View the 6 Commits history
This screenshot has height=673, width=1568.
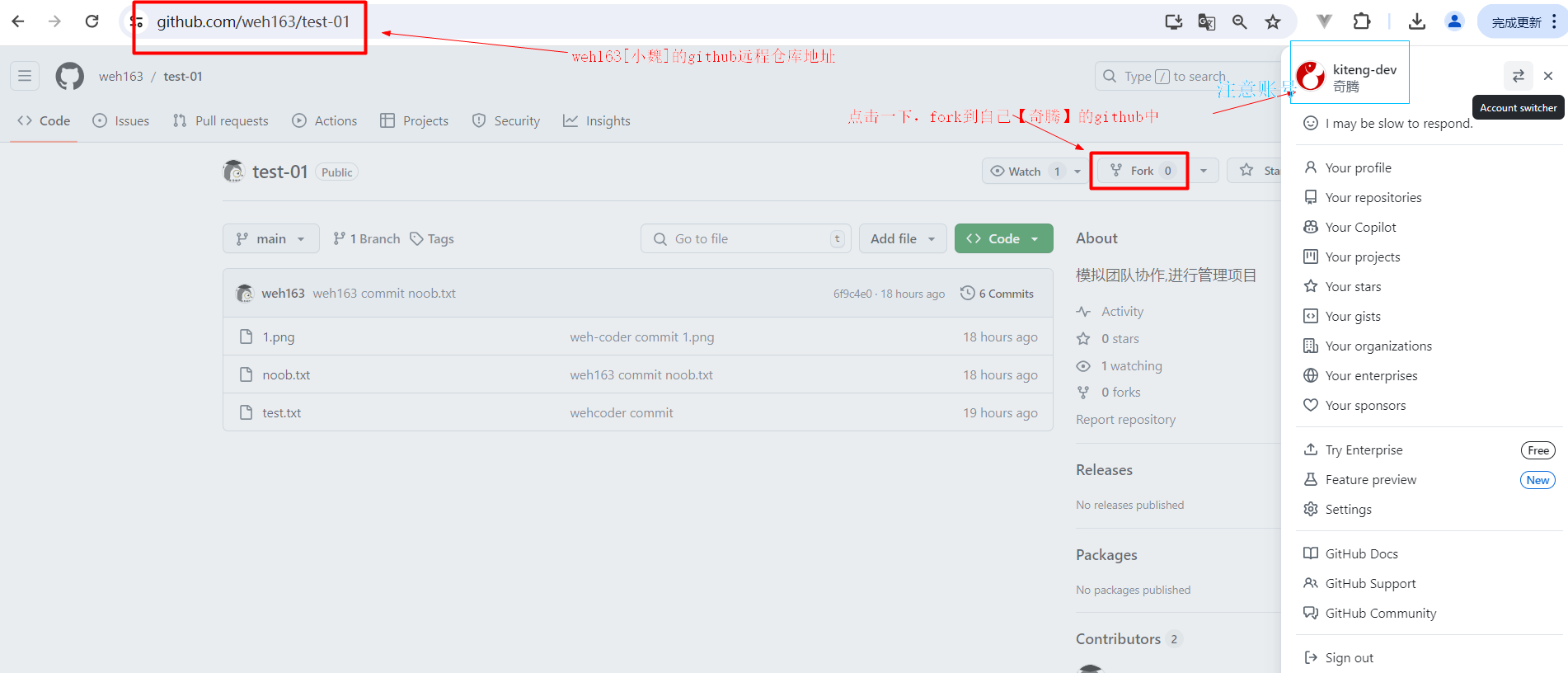coord(998,294)
